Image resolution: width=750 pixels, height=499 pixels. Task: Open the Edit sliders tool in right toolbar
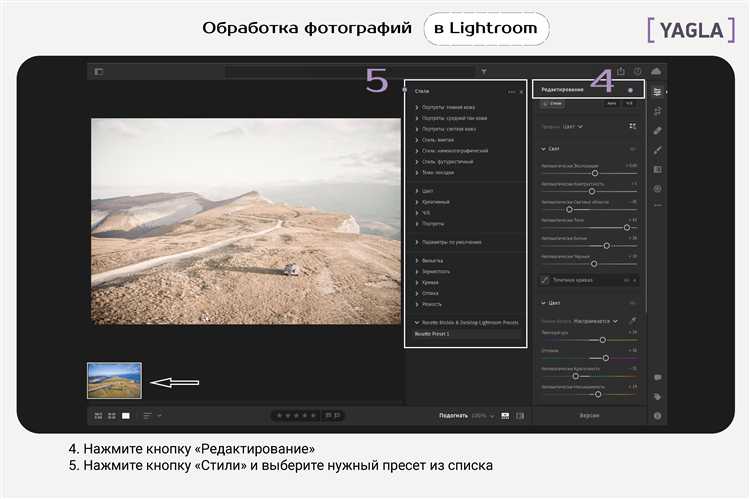tap(657, 92)
